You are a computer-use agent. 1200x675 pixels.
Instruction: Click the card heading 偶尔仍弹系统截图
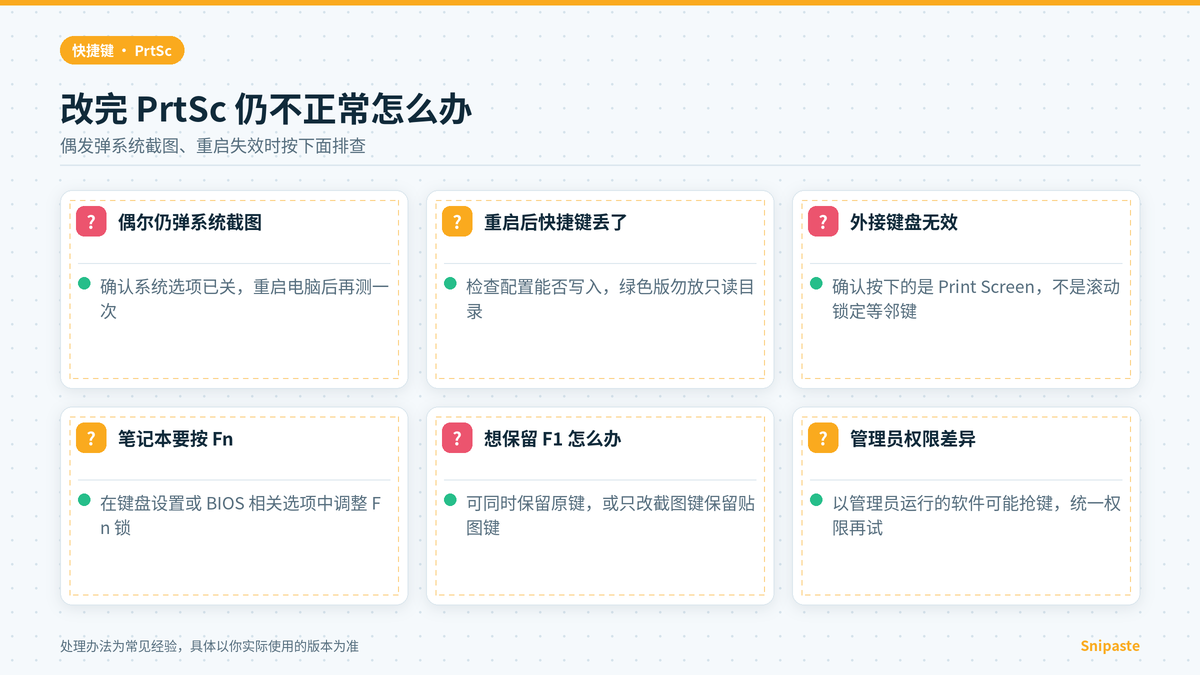[x=190, y=222]
